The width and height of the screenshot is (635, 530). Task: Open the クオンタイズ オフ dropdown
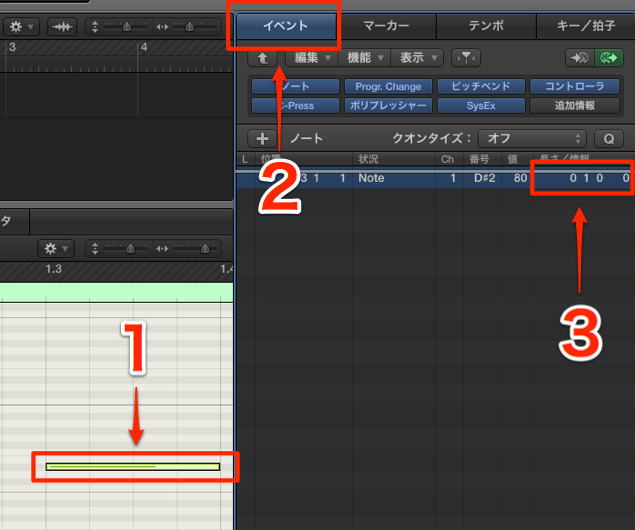click(532, 139)
